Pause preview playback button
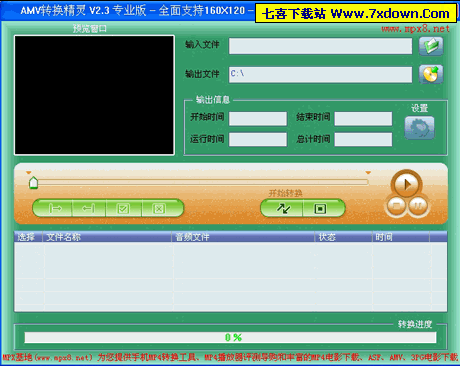460x366 pixels. (417, 206)
